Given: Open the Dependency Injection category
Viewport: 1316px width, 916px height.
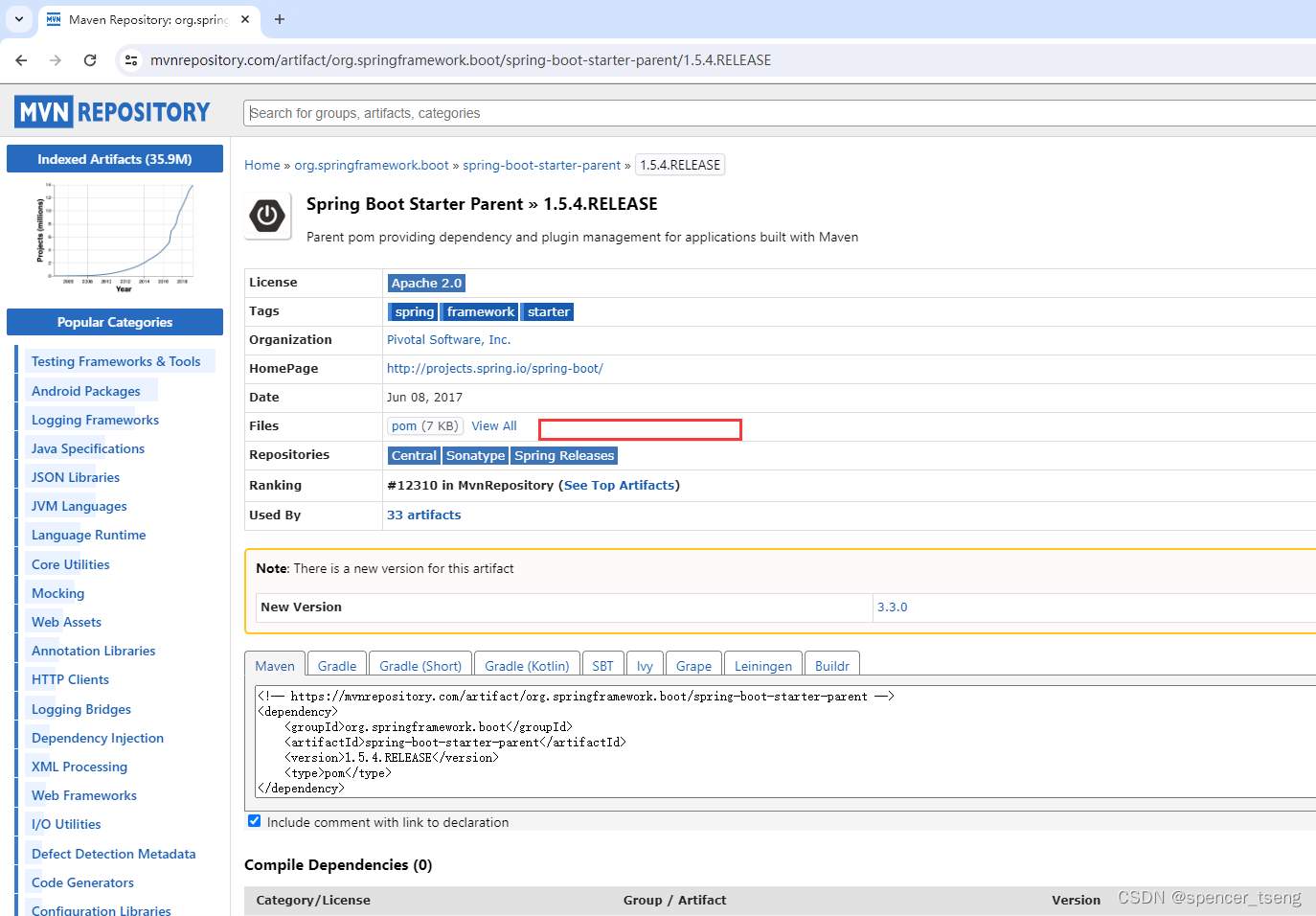Looking at the screenshot, I should coord(98,738).
